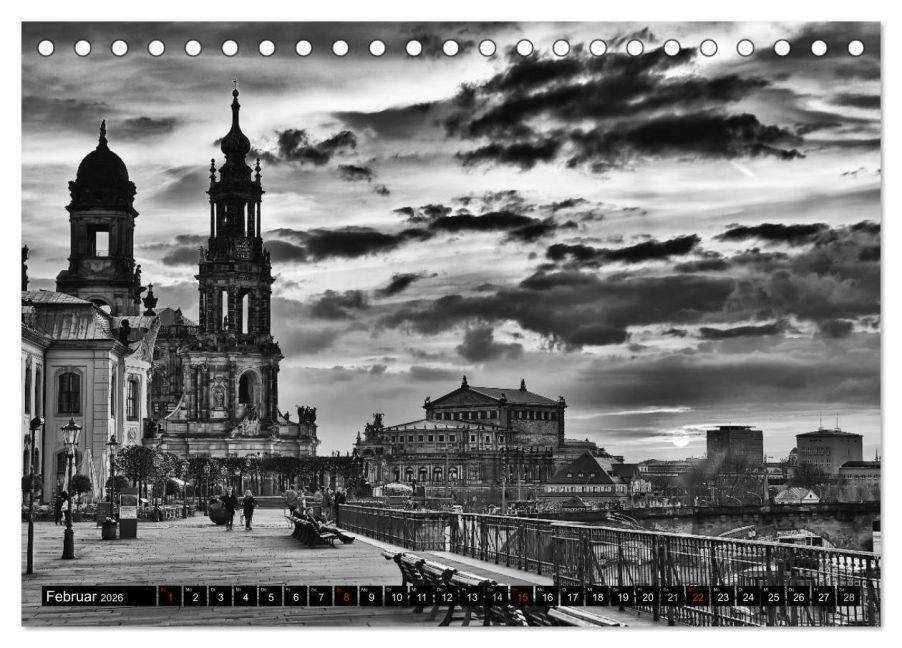Select date 6 in the calendar strip
Image resolution: width=902 pixels, height=648 pixels.
[296, 596]
